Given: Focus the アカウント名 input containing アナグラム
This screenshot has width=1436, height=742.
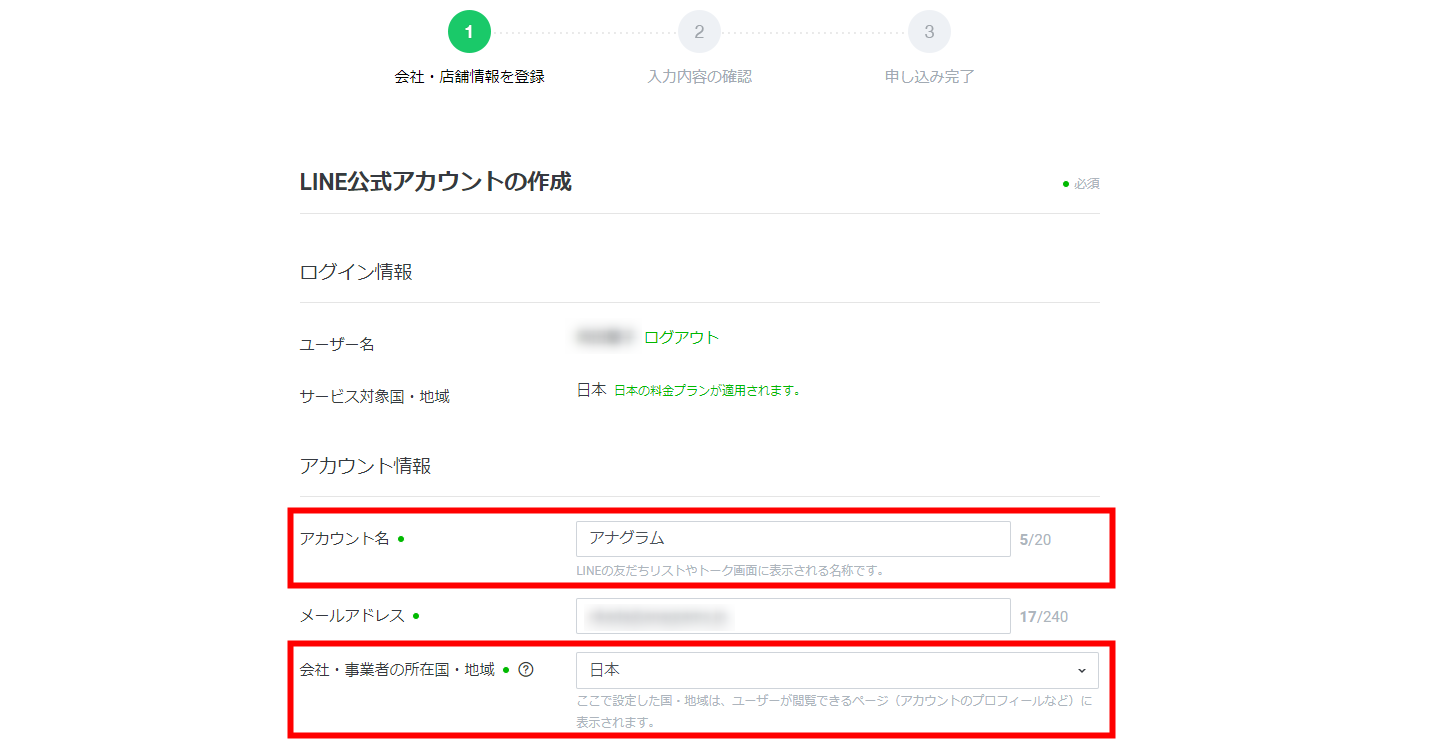Looking at the screenshot, I should tap(792, 539).
